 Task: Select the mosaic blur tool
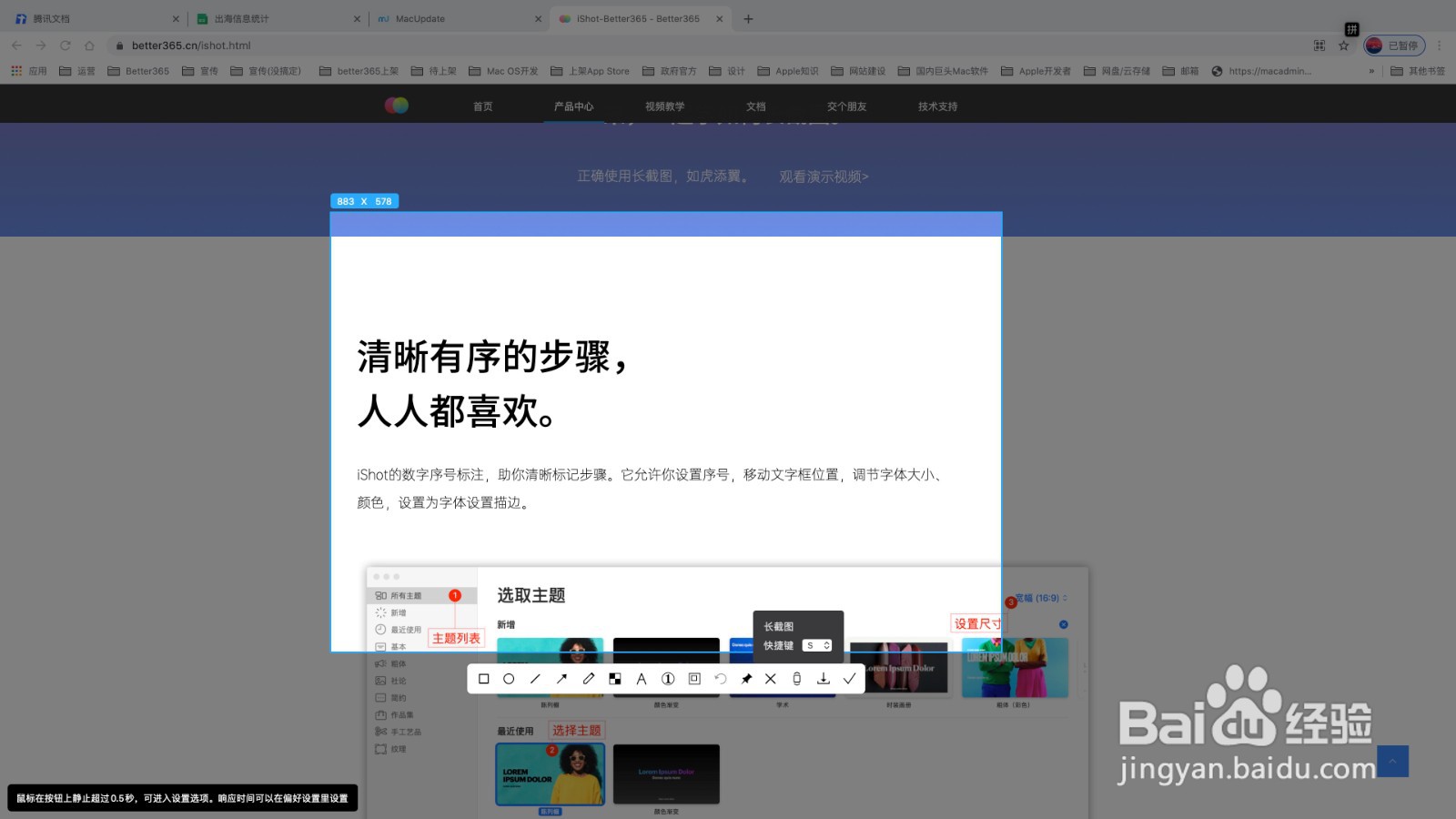pos(615,679)
